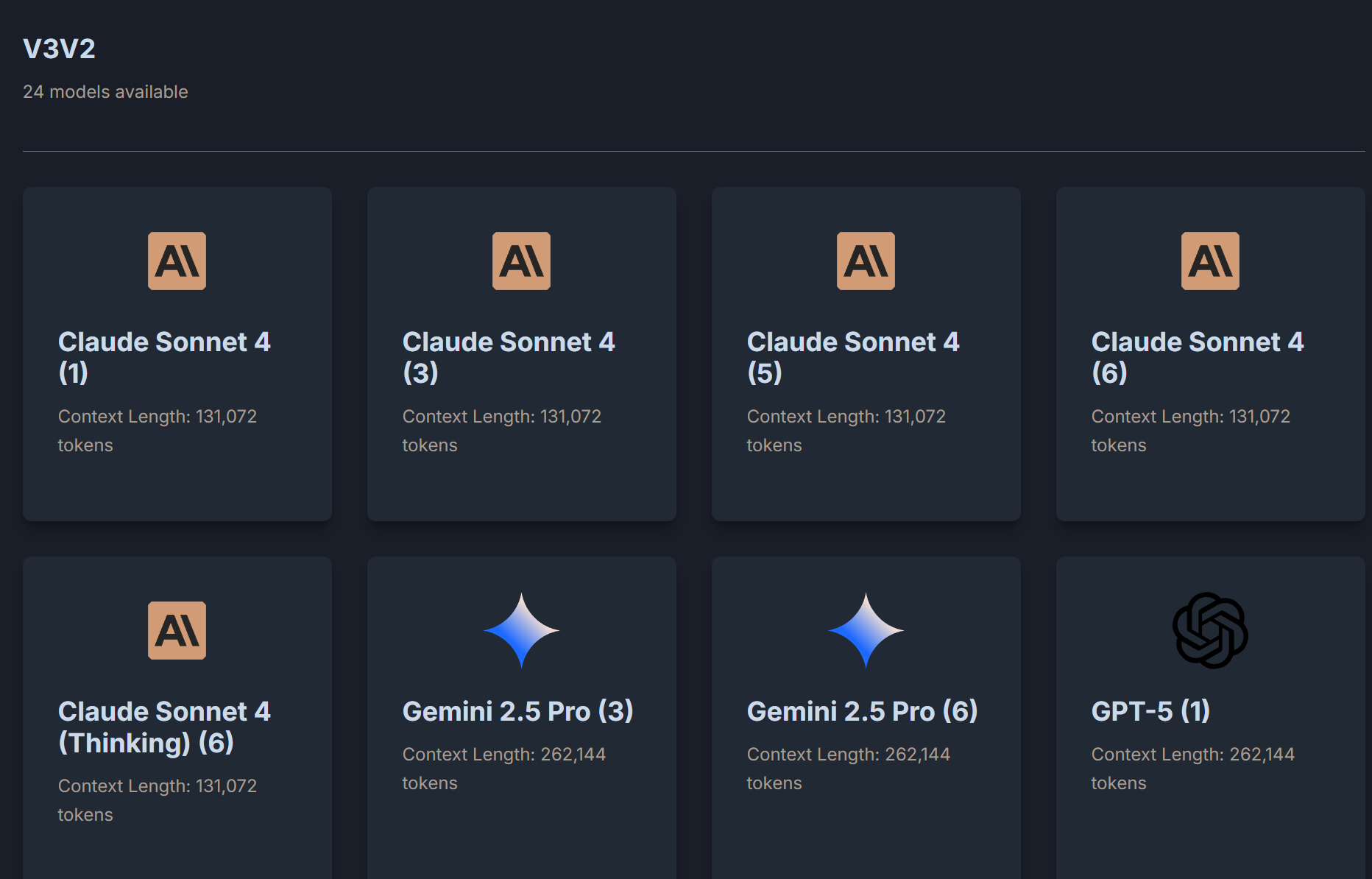Pick the Gemini 2.5 Pro (6) title
The height and width of the screenshot is (879, 1372).
tap(862, 711)
